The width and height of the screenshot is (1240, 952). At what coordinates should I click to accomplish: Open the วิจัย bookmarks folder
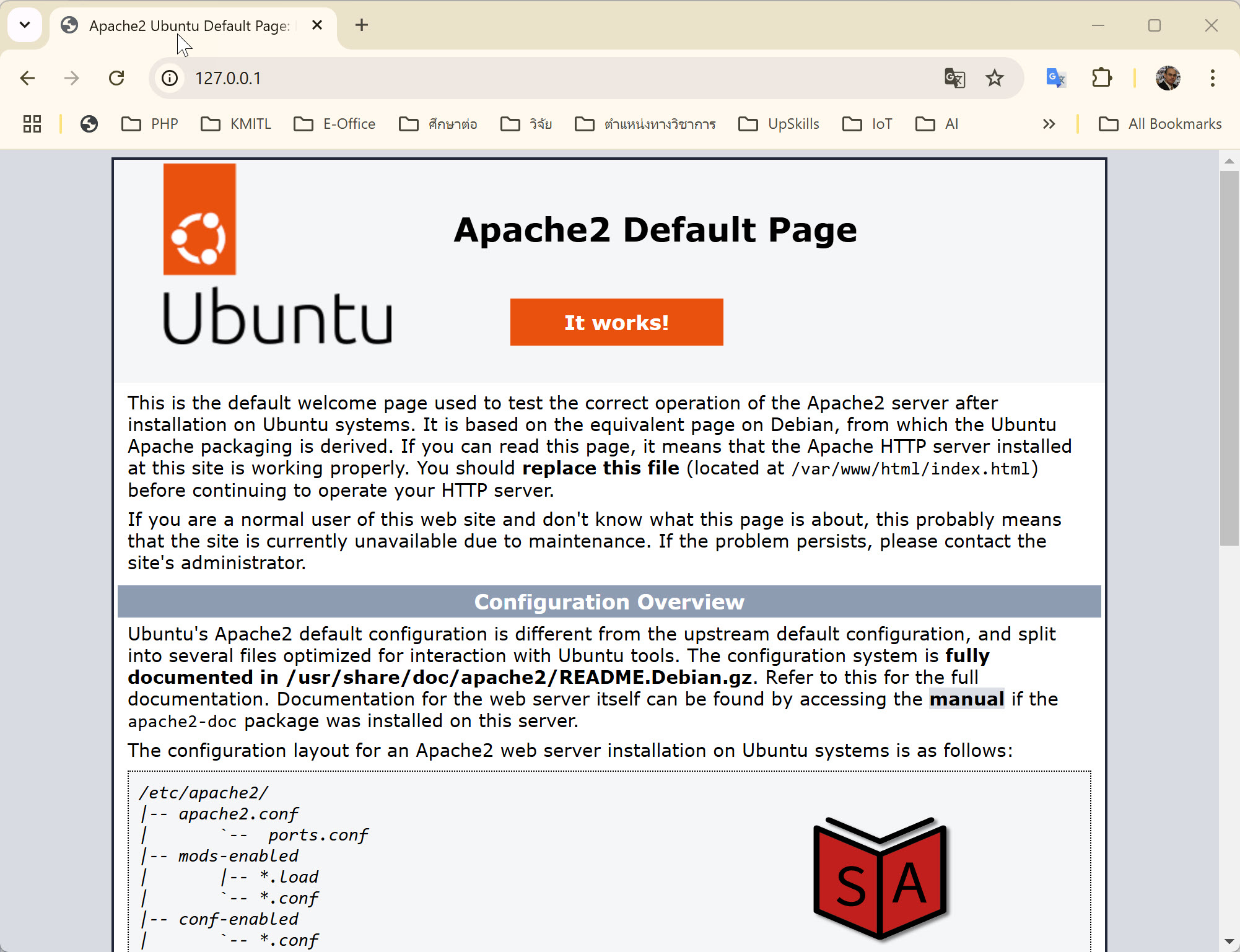point(526,124)
